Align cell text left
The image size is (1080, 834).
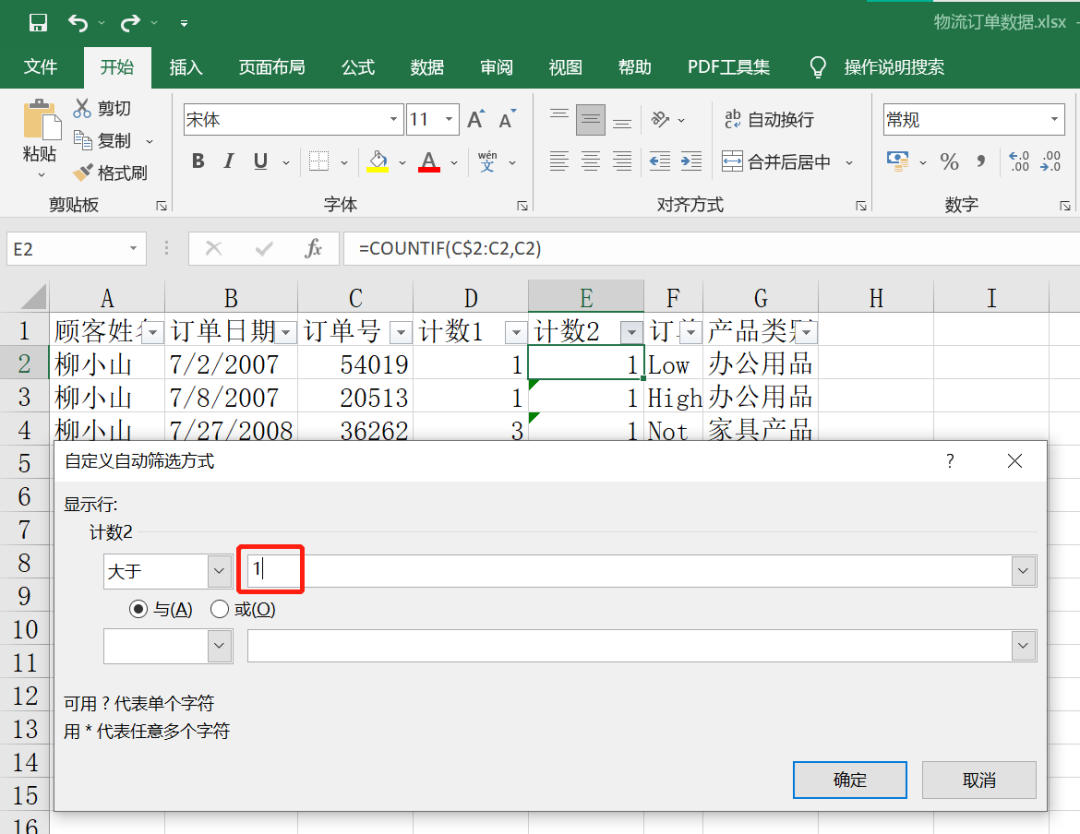tap(559, 161)
